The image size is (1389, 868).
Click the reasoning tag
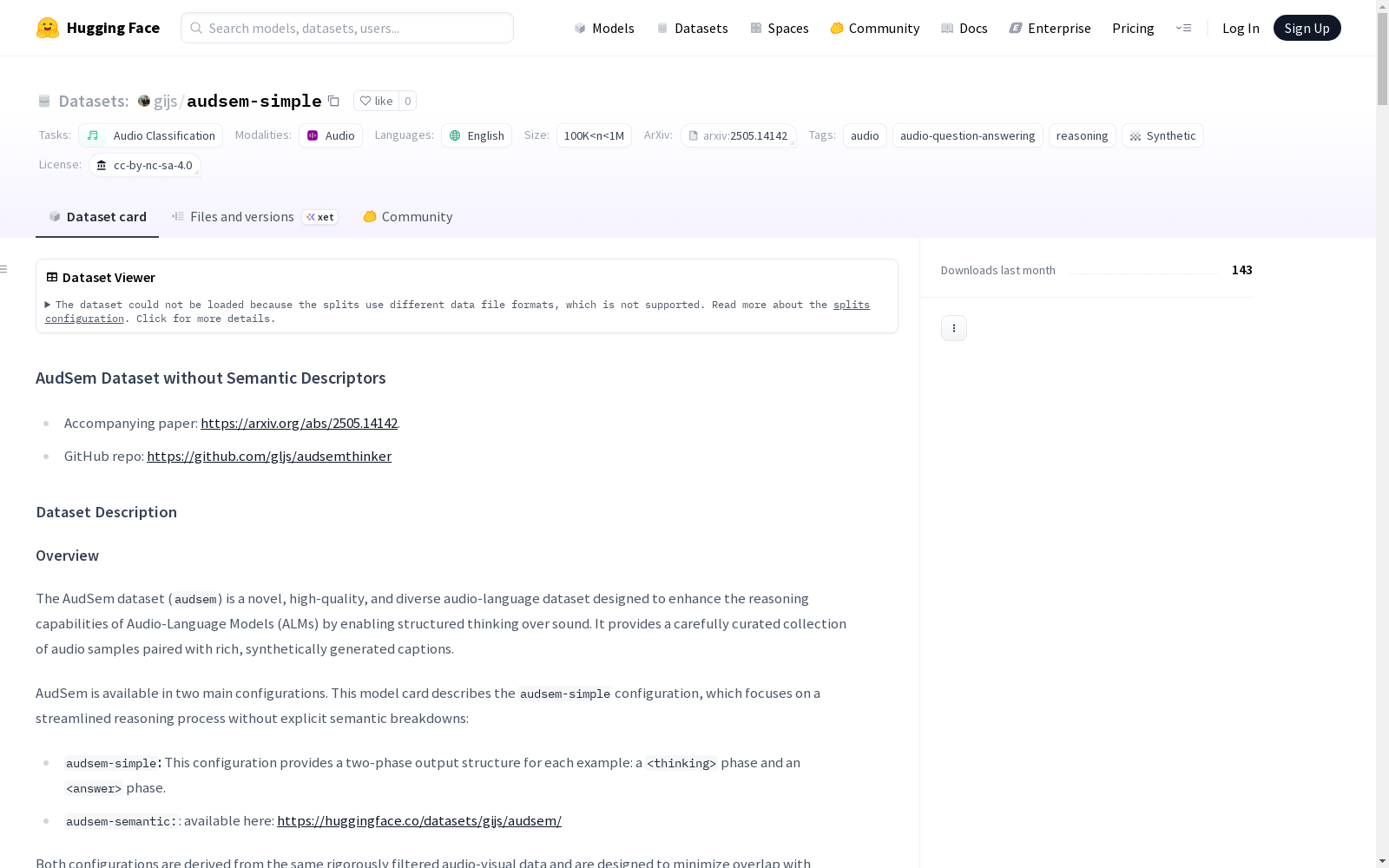click(1082, 135)
